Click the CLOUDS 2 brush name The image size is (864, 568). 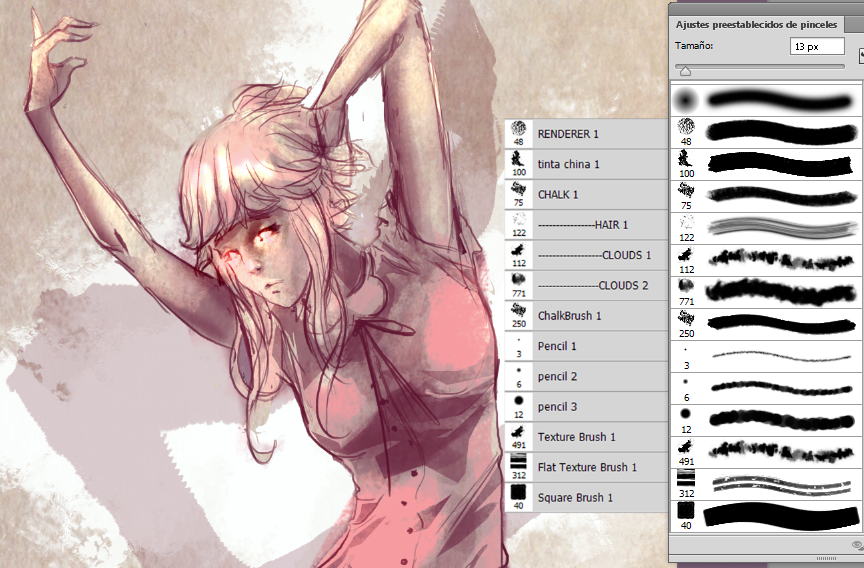623,285
